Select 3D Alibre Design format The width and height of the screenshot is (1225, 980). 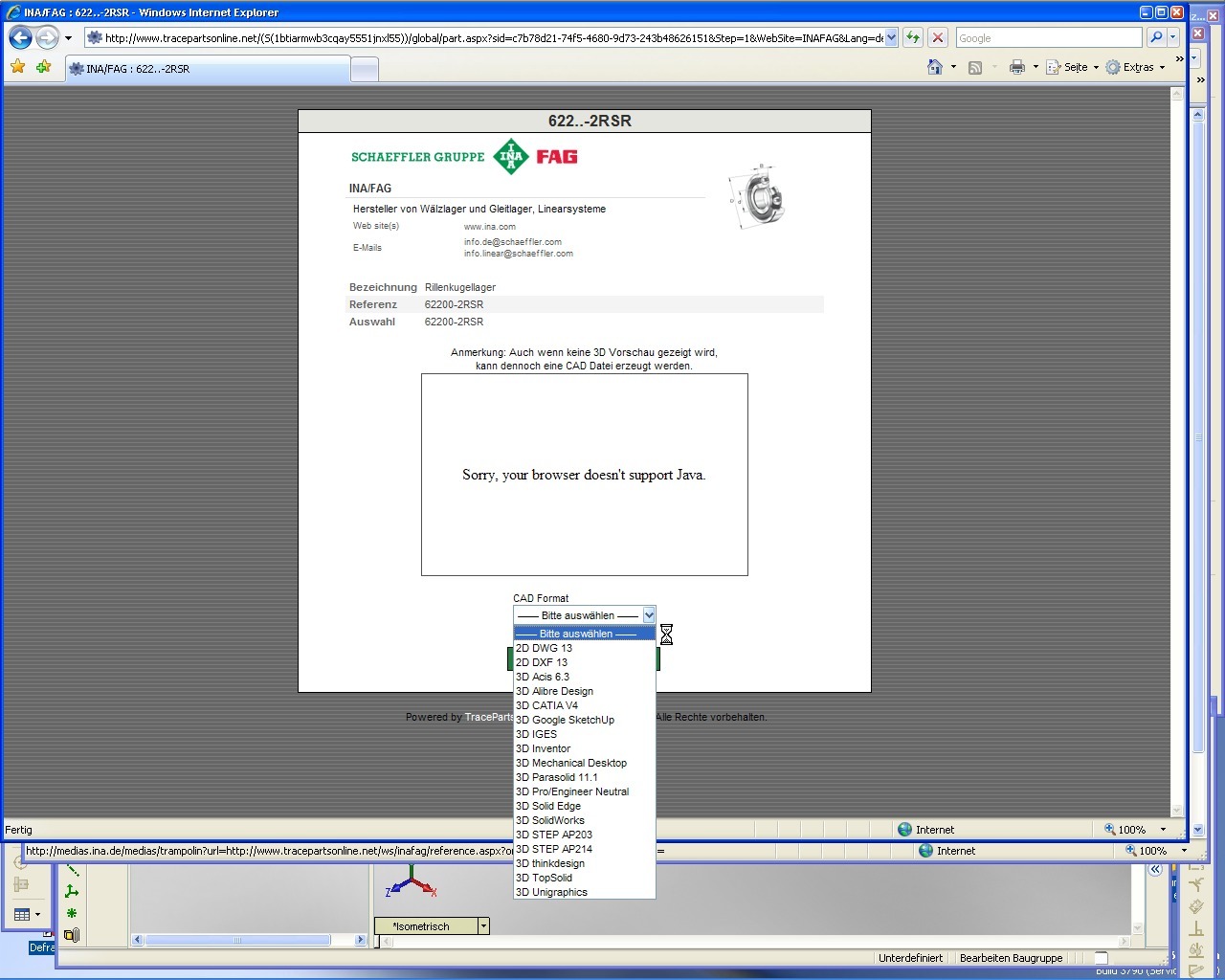[x=585, y=691]
